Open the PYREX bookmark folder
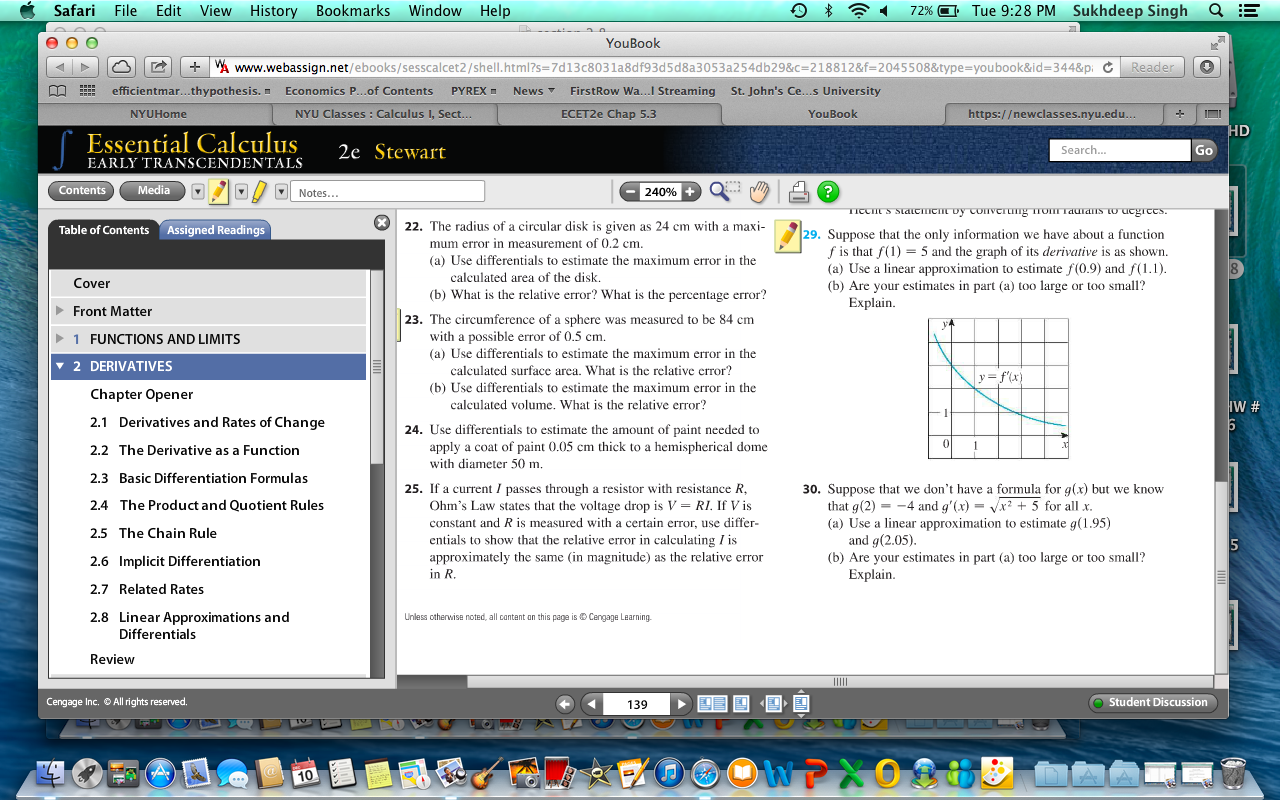 [x=474, y=91]
